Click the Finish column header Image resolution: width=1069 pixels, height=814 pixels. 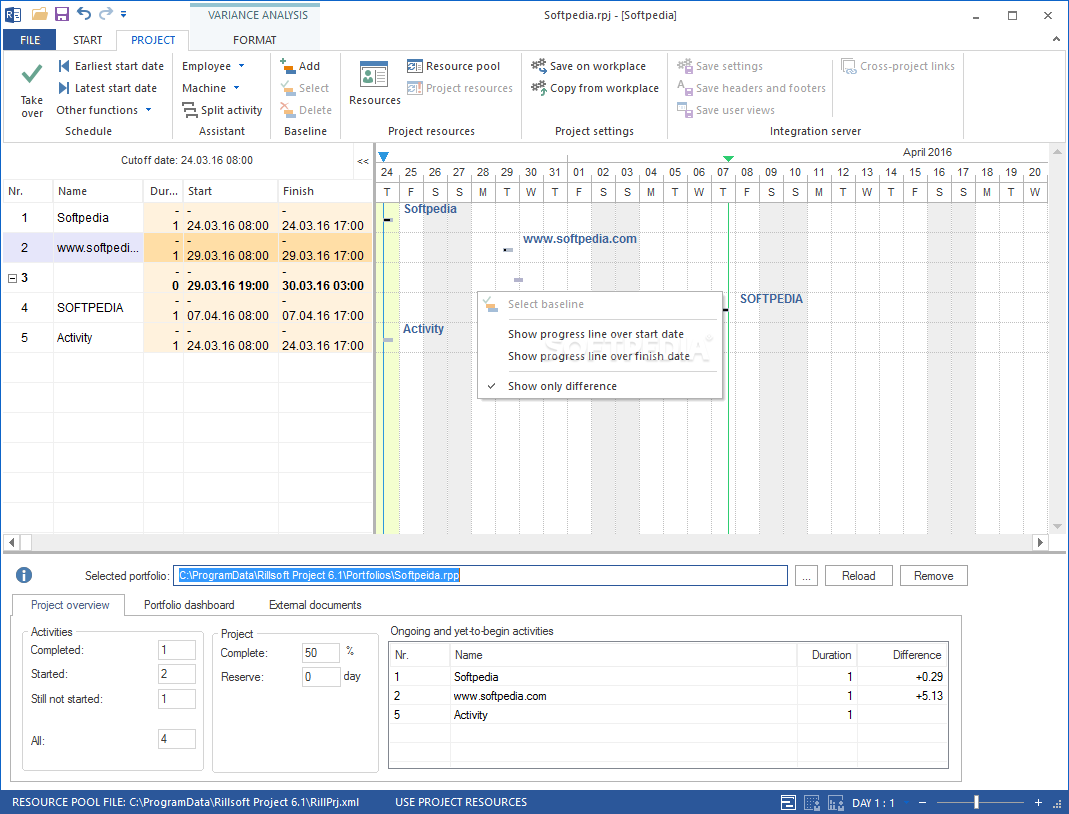coord(325,191)
